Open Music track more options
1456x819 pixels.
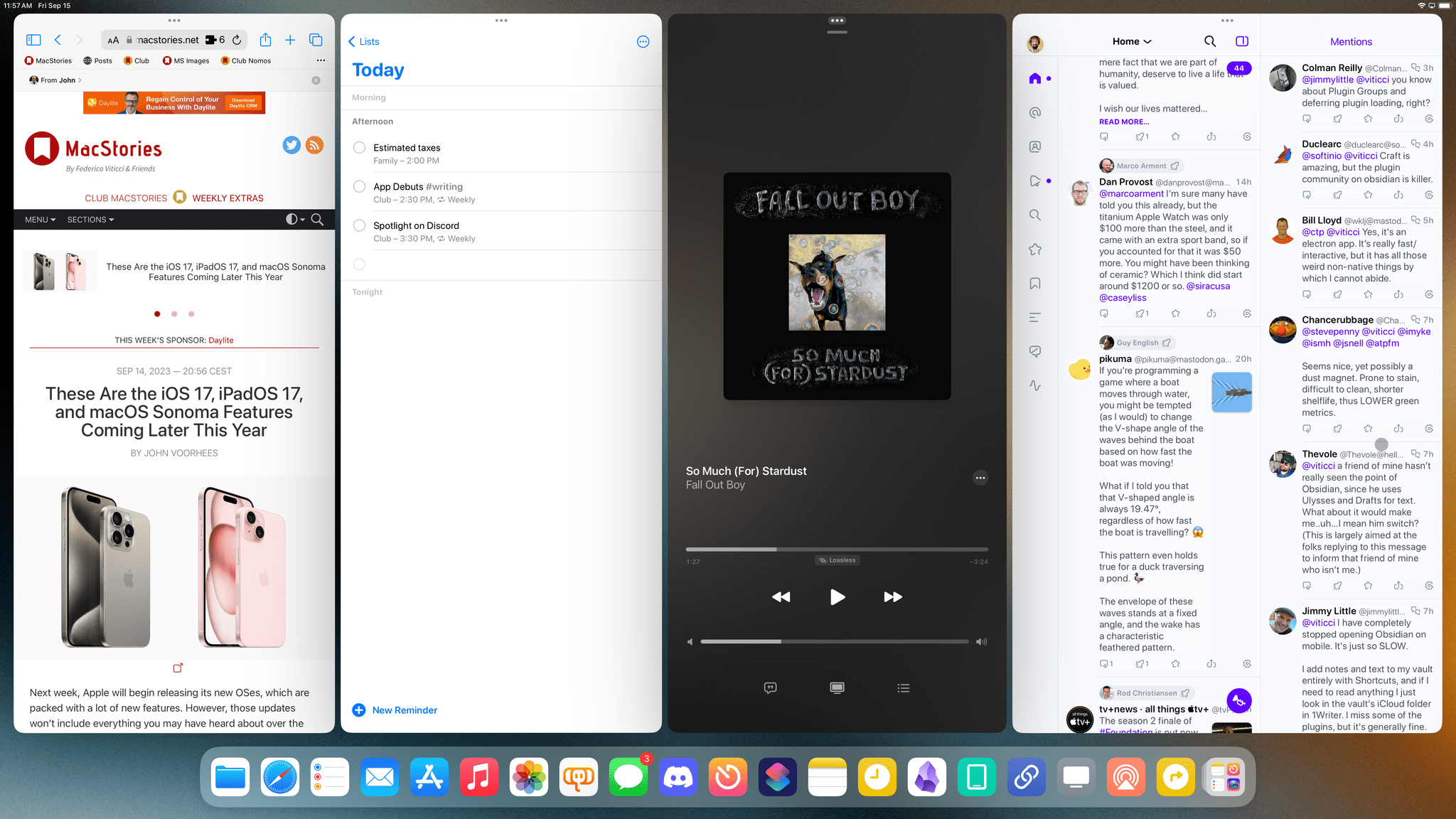(x=980, y=478)
